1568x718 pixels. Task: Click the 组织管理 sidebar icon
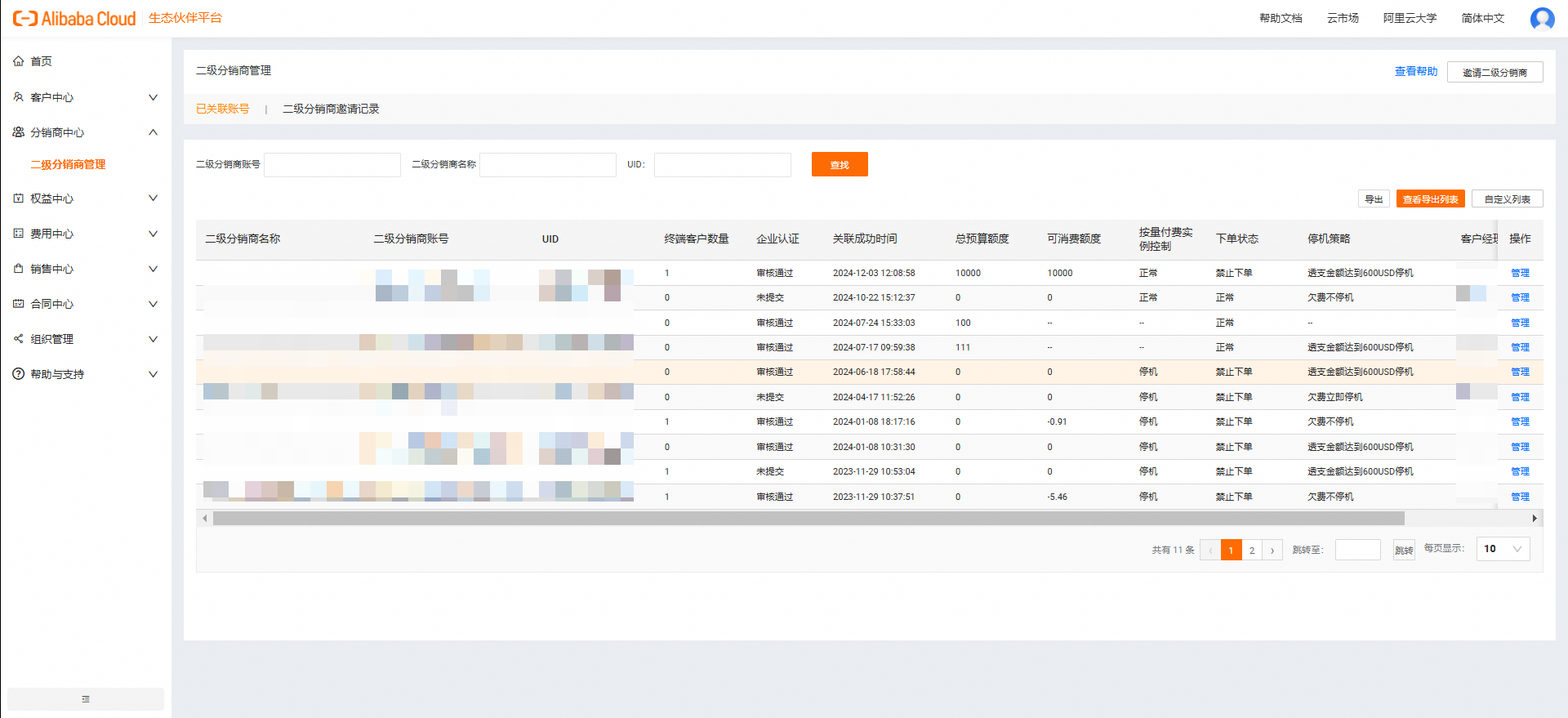point(18,339)
